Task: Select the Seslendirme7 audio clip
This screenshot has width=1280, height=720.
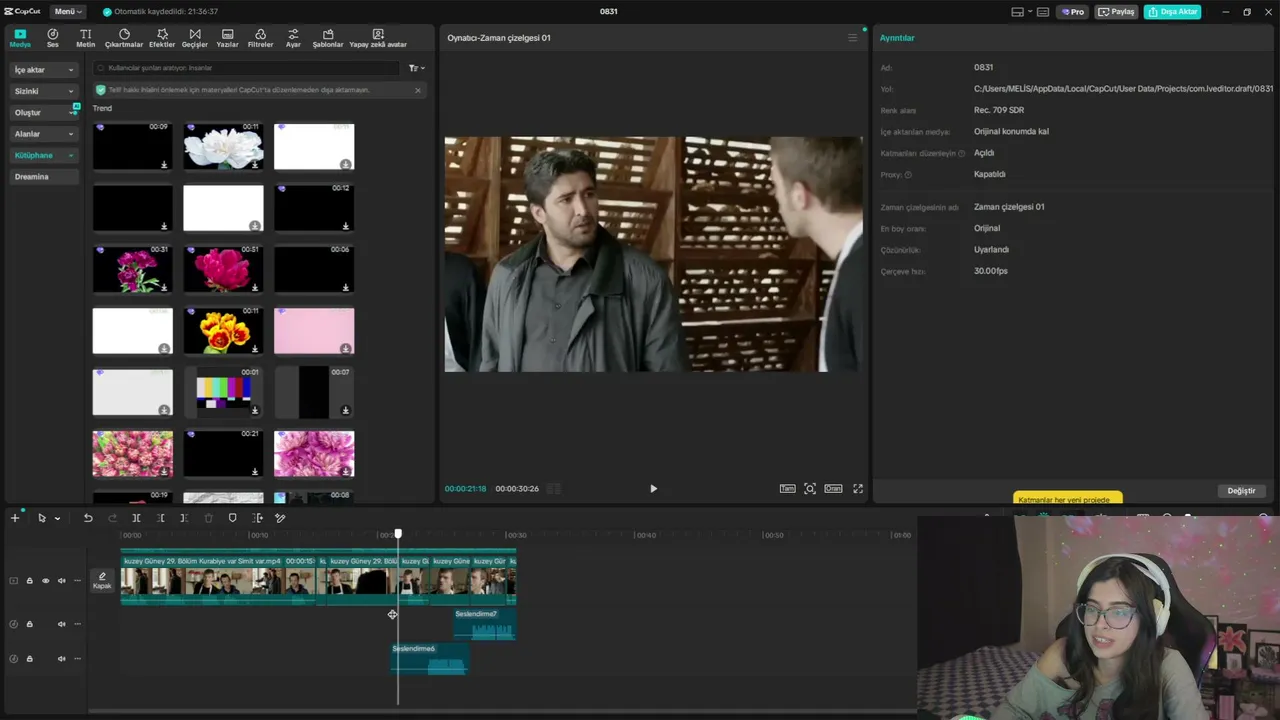Action: pos(484,624)
